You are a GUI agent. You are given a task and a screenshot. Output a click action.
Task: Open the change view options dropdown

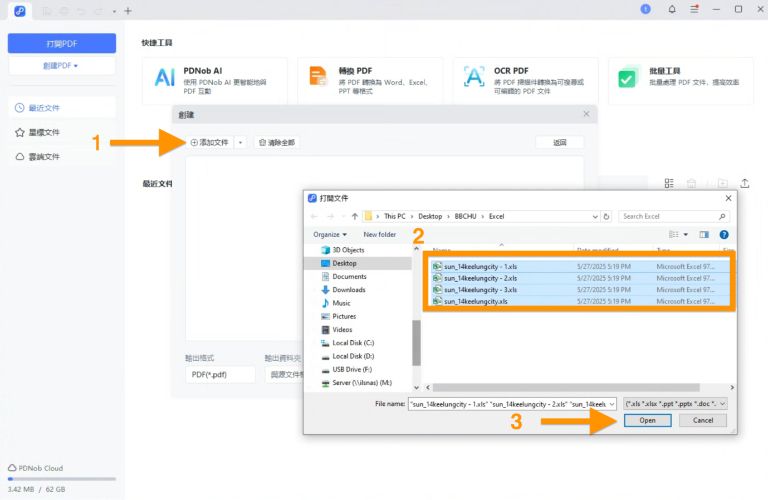pos(686,235)
